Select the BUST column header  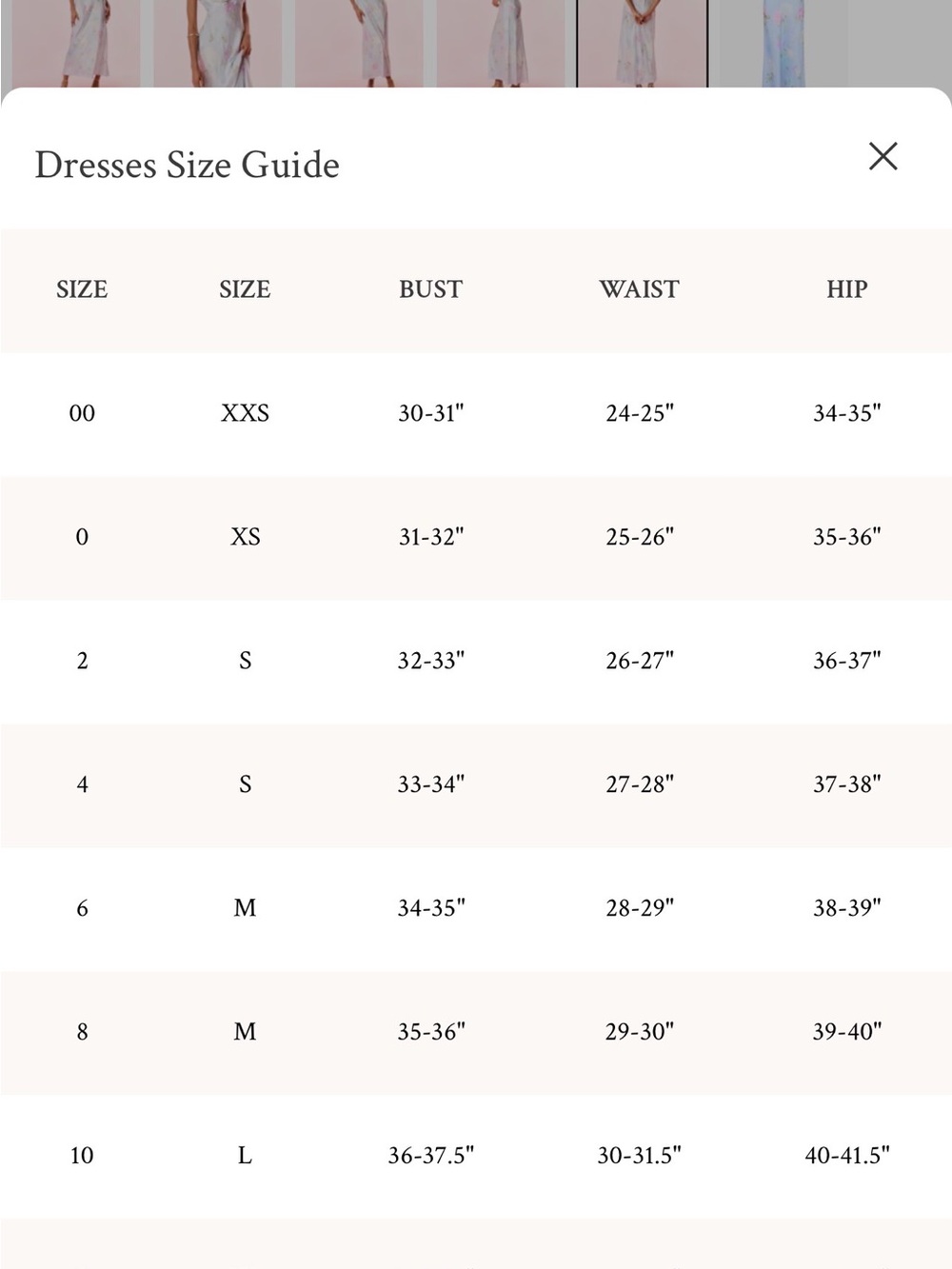(430, 289)
